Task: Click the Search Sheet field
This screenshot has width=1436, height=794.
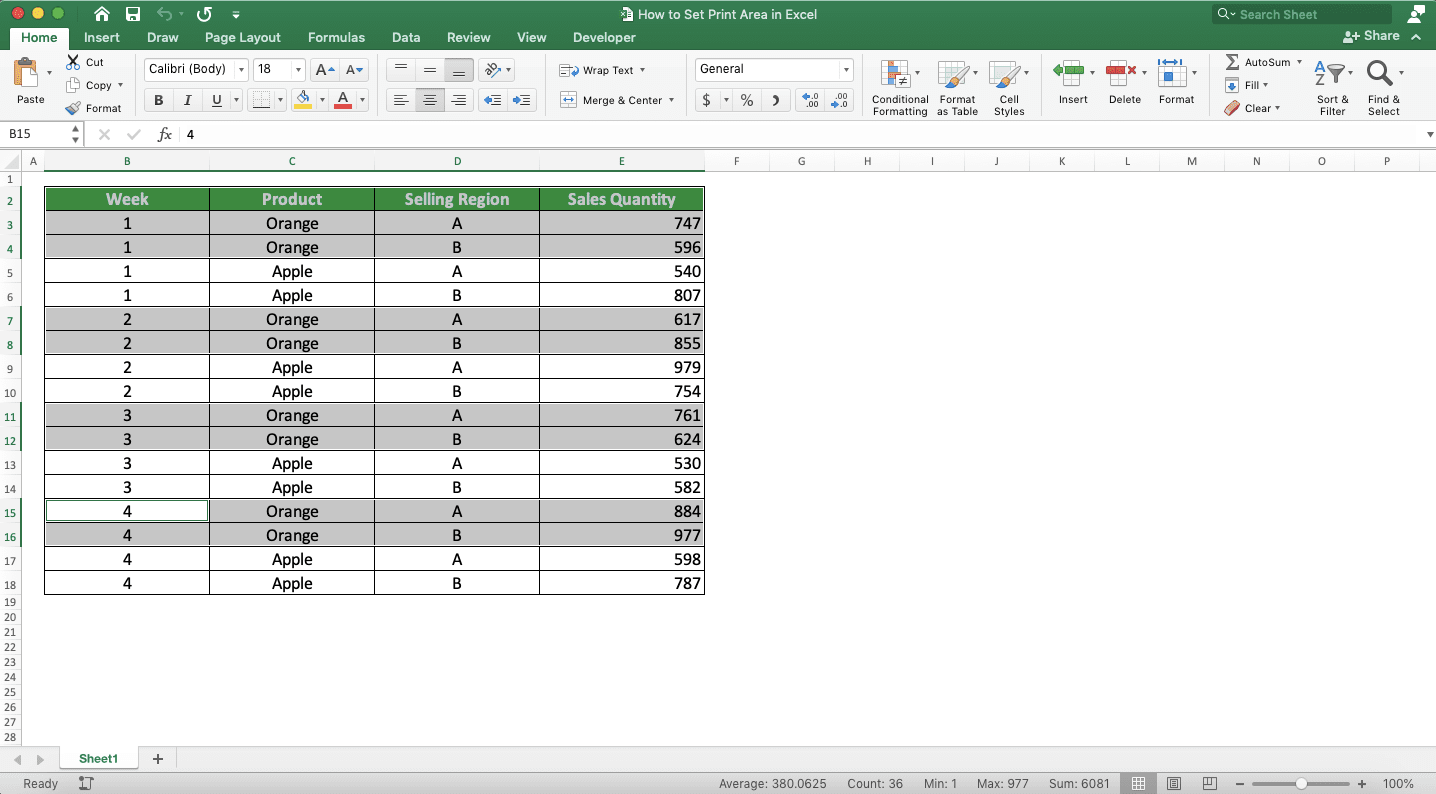Action: pos(1302,14)
